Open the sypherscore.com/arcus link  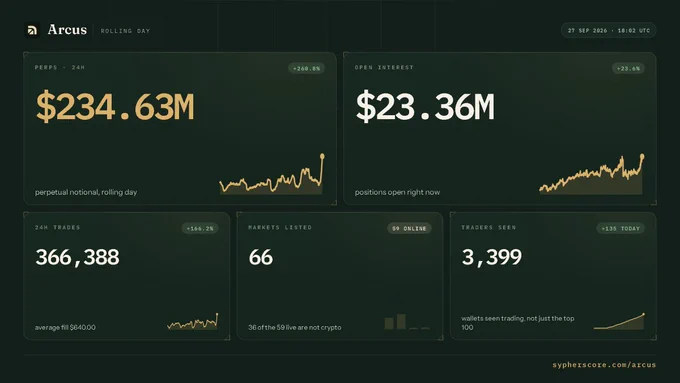point(604,365)
